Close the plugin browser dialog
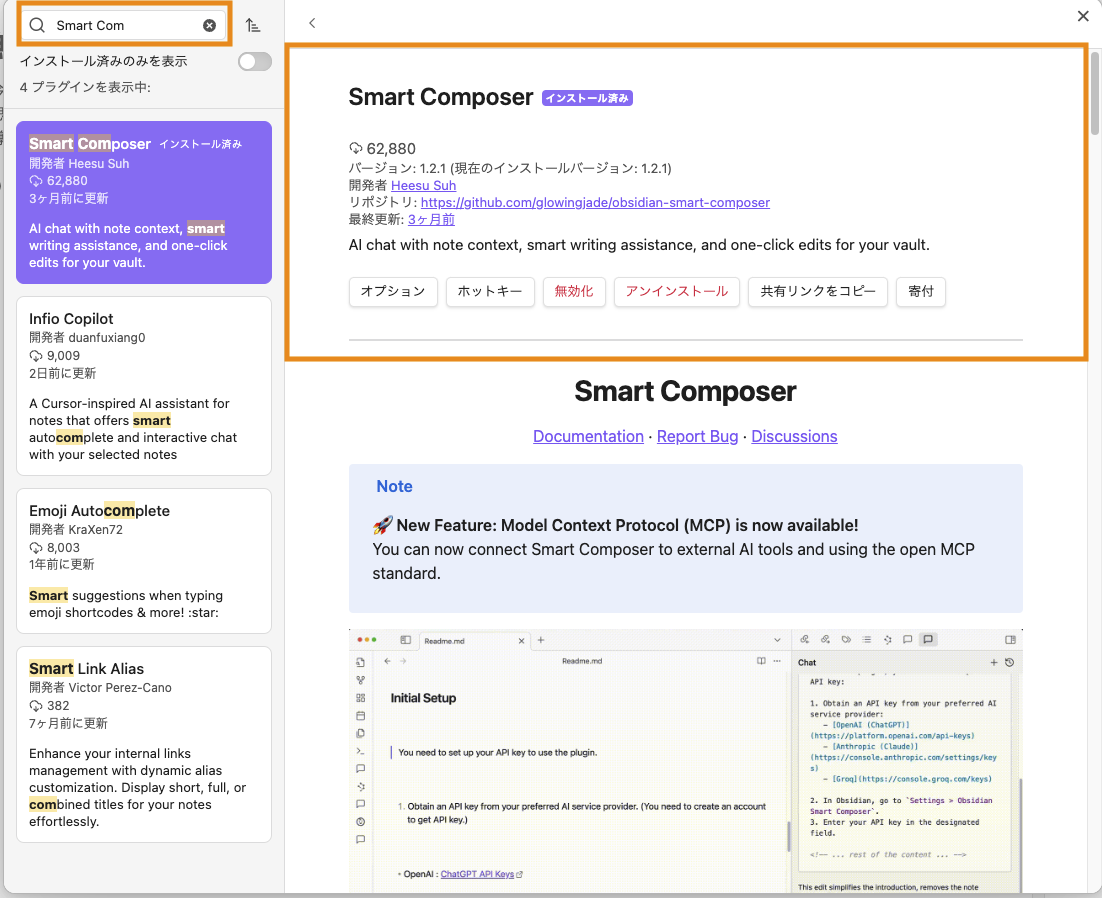The image size is (1102, 898). (x=1083, y=16)
